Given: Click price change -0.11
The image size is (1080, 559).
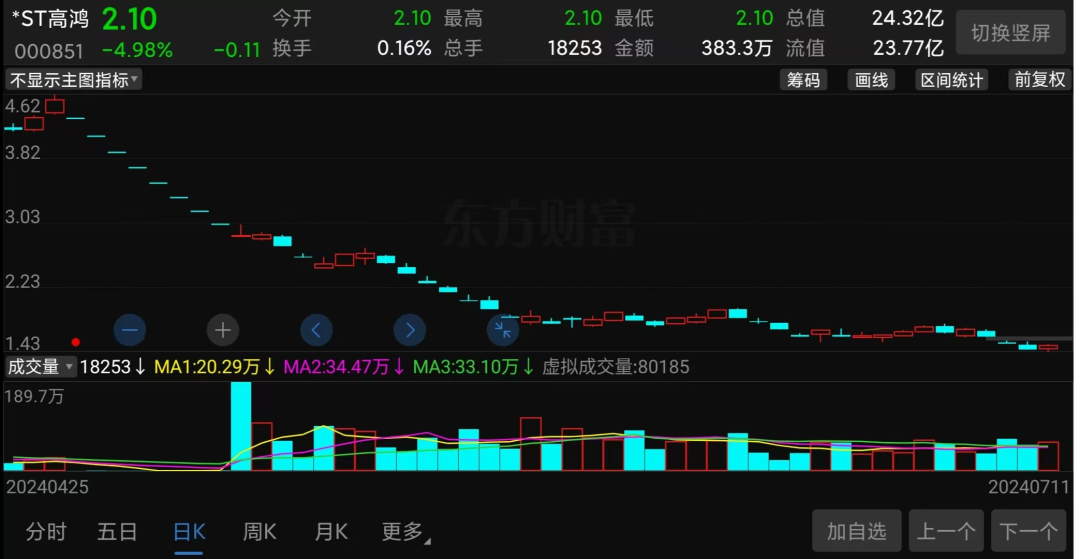Looking at the screenshot, I should [237, 50].
